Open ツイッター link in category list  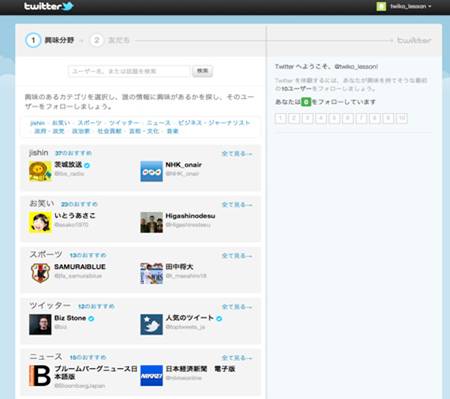(124, 123)
